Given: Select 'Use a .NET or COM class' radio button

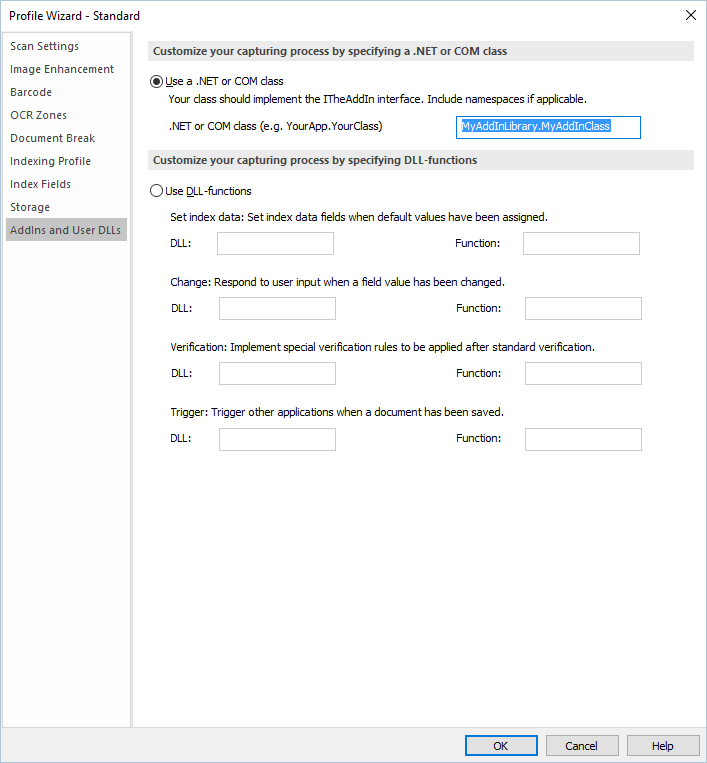Looking at the screenshot, I should (x=156, y=81).
